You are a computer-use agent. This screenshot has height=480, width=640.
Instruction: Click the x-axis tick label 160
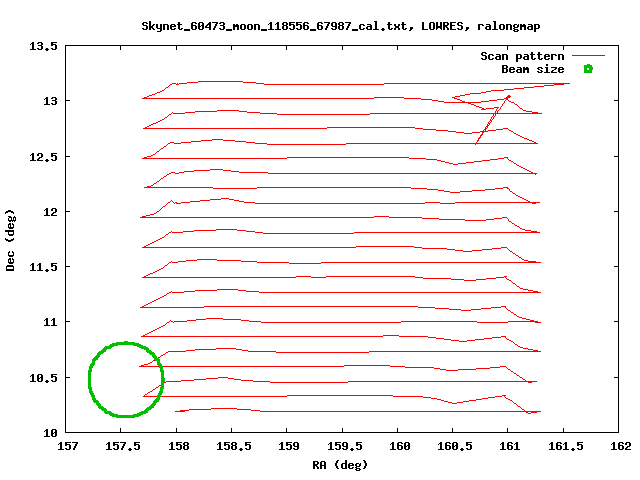point(400,446)
